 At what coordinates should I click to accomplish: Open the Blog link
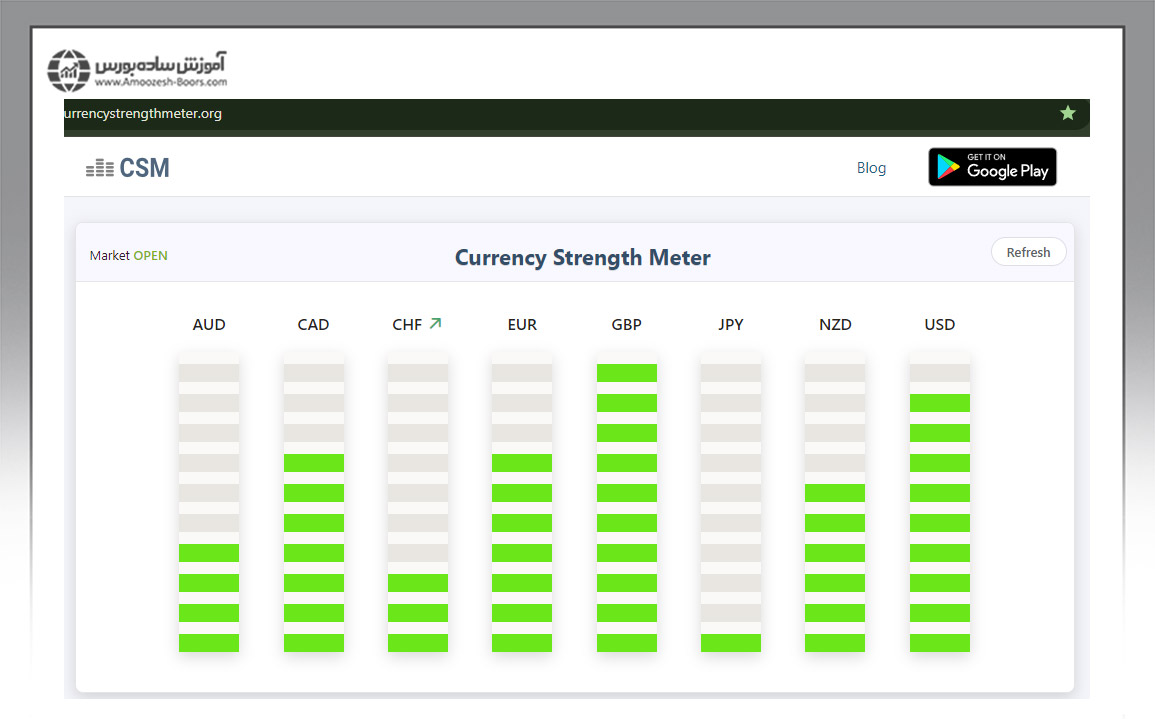tap(871, 168)
